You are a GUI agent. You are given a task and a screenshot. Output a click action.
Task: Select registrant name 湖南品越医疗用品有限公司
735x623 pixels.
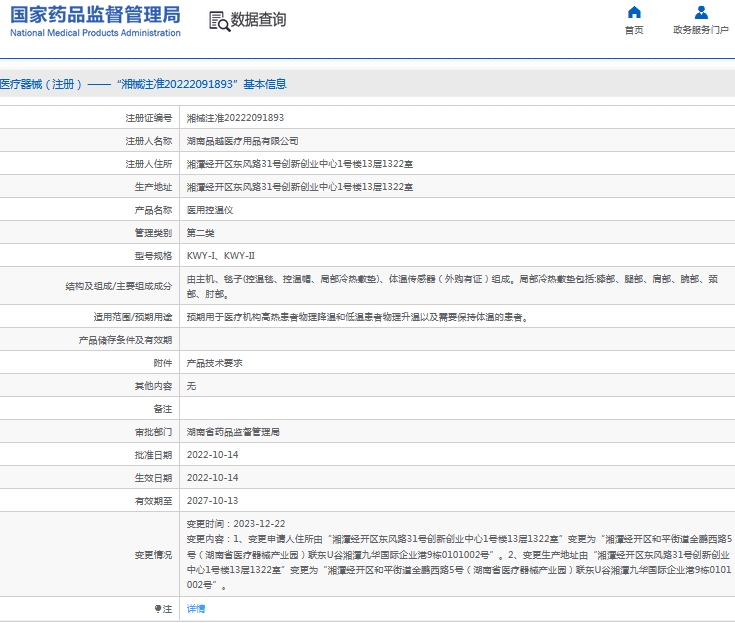[242, 141]
